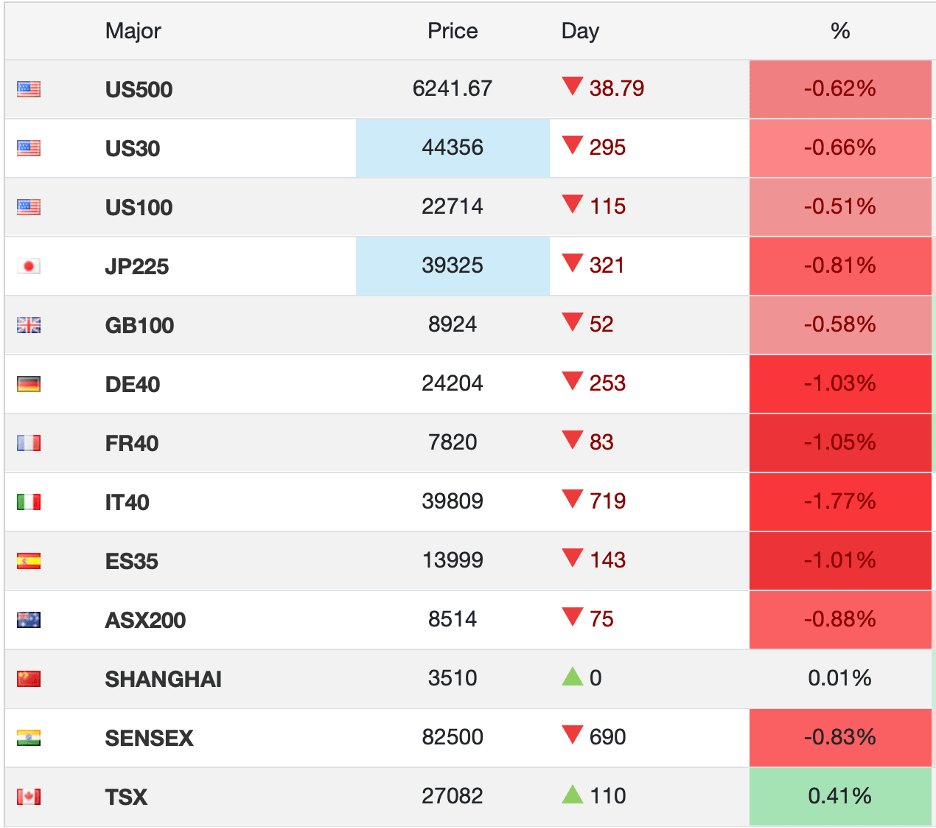Click the red down arrow in IT40 row
The height and width of the screenshot is (828, 936).
coord(572,499)
